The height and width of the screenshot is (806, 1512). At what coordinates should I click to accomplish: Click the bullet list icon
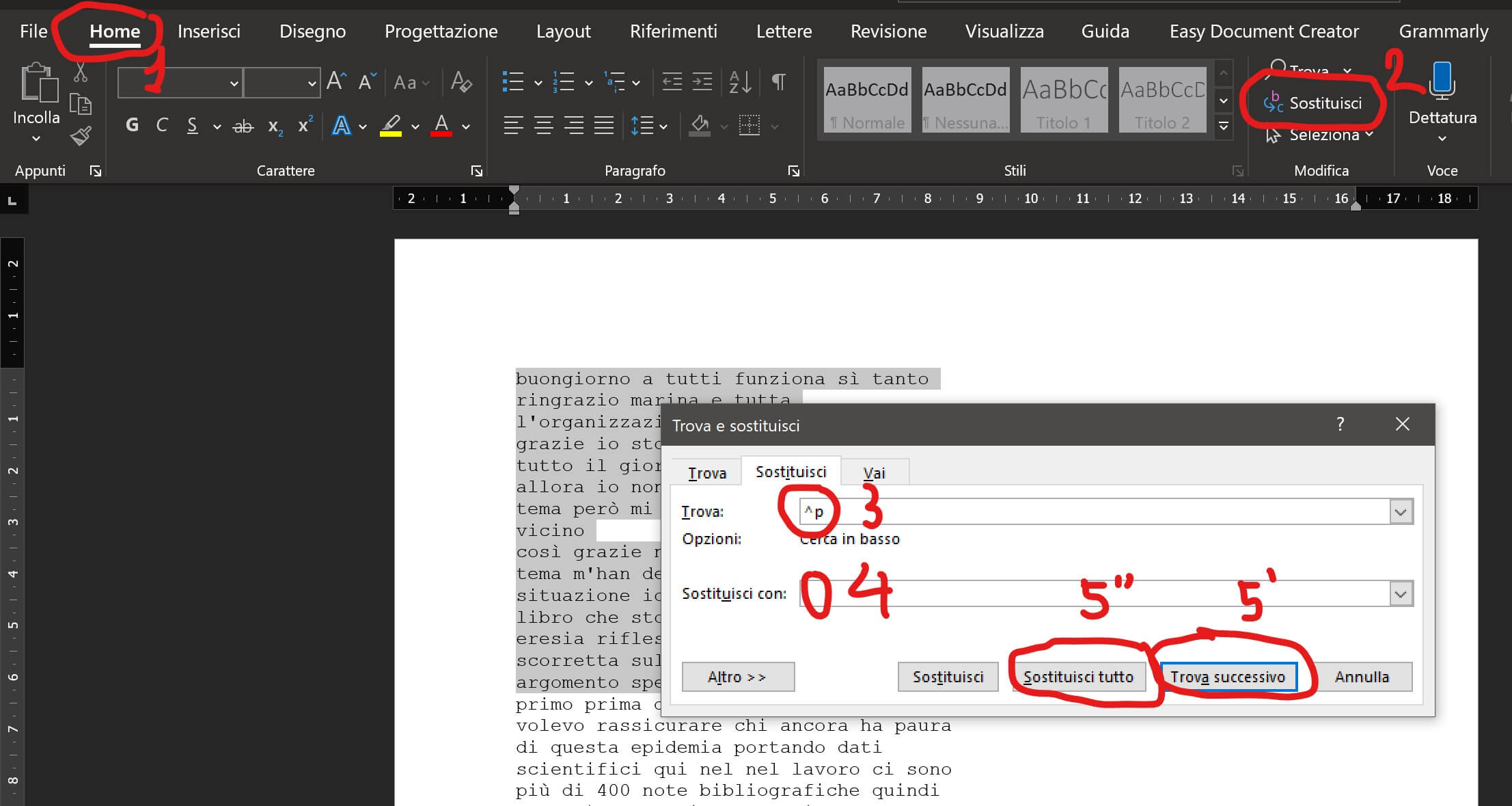512,82
